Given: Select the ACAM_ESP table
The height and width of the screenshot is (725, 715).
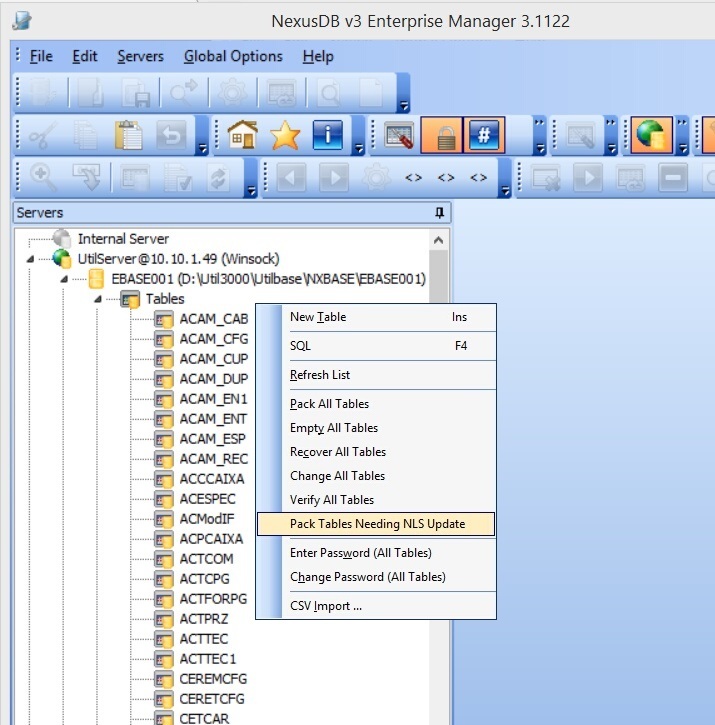Looking at the screenshot, I should 212,439.
